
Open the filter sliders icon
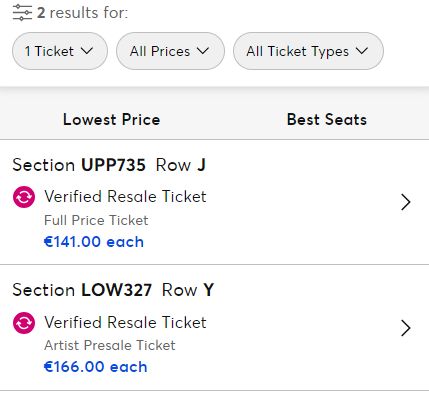22,13
